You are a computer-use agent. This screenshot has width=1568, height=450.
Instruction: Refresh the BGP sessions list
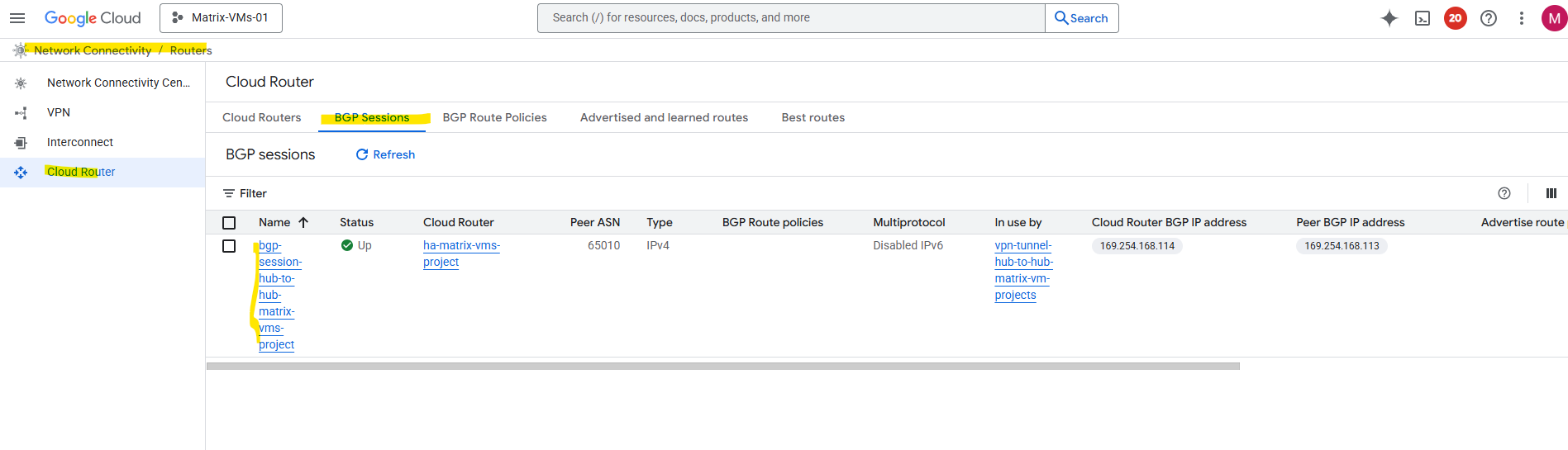385,154
